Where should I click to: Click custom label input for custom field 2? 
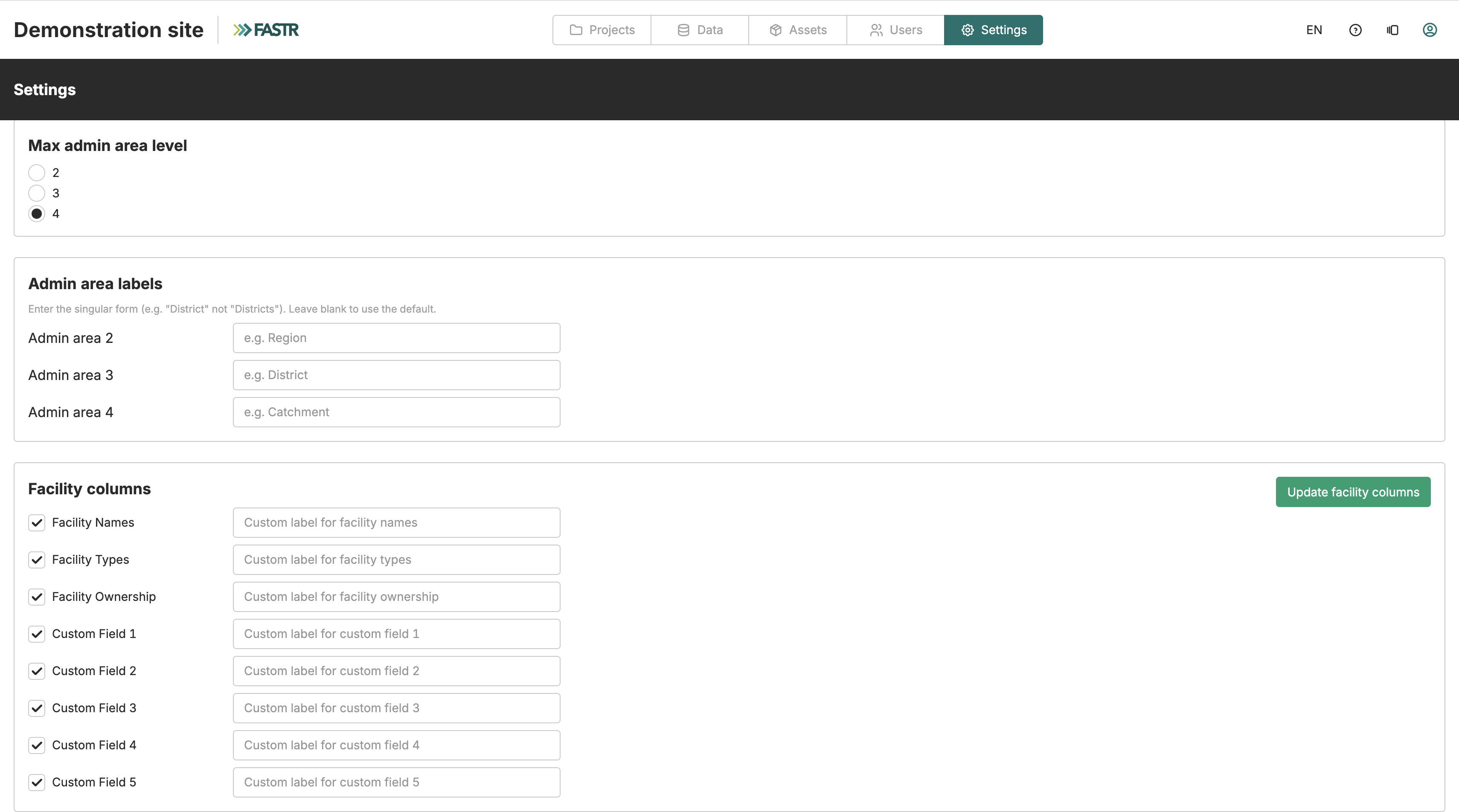click(396, 671)
